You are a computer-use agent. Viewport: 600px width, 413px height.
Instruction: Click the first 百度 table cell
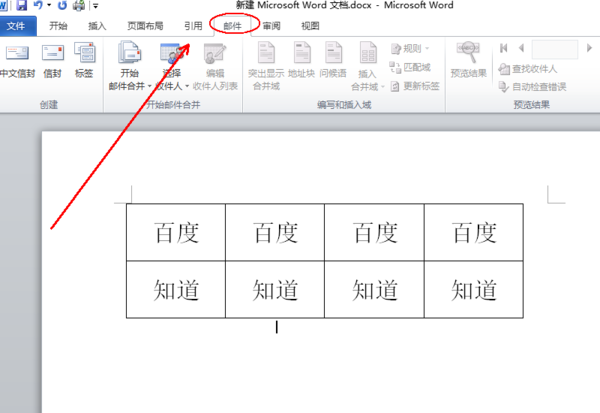[x=176, y=232]
